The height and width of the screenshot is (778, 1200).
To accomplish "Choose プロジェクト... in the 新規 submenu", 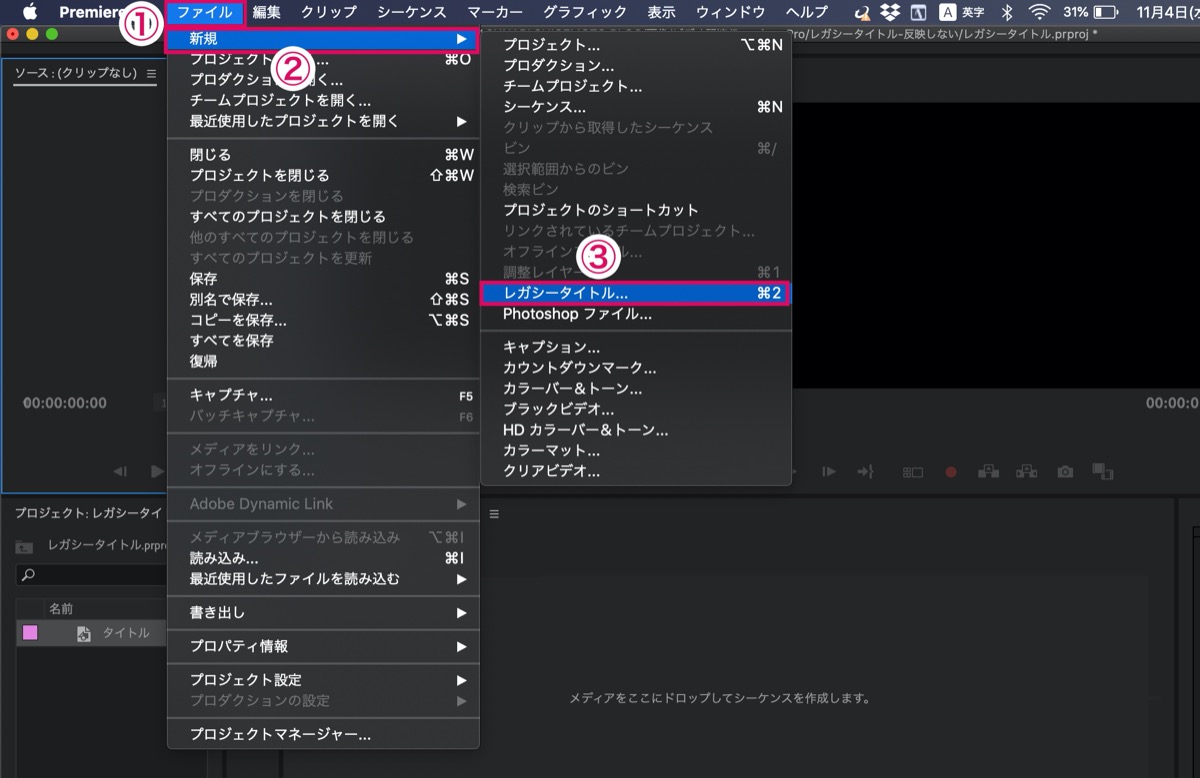I will point(635,45).
